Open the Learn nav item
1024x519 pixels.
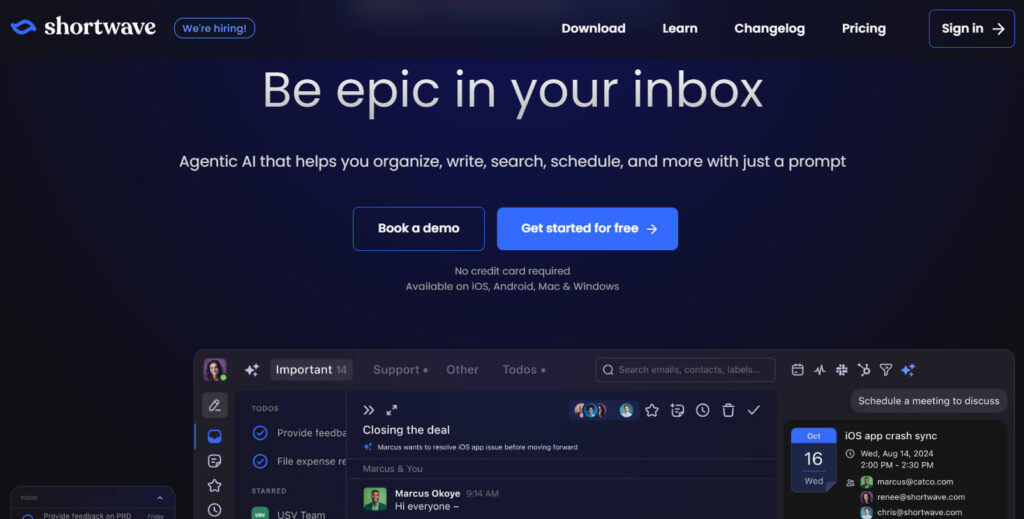pyautogui.click(x=680, y=28)
